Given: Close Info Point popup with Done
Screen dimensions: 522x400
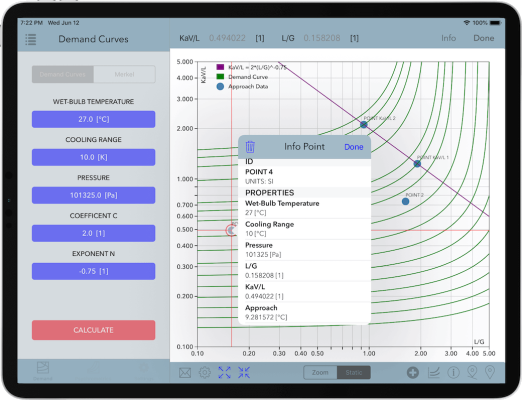Looking at the screenshot, I should coord(354,147).
